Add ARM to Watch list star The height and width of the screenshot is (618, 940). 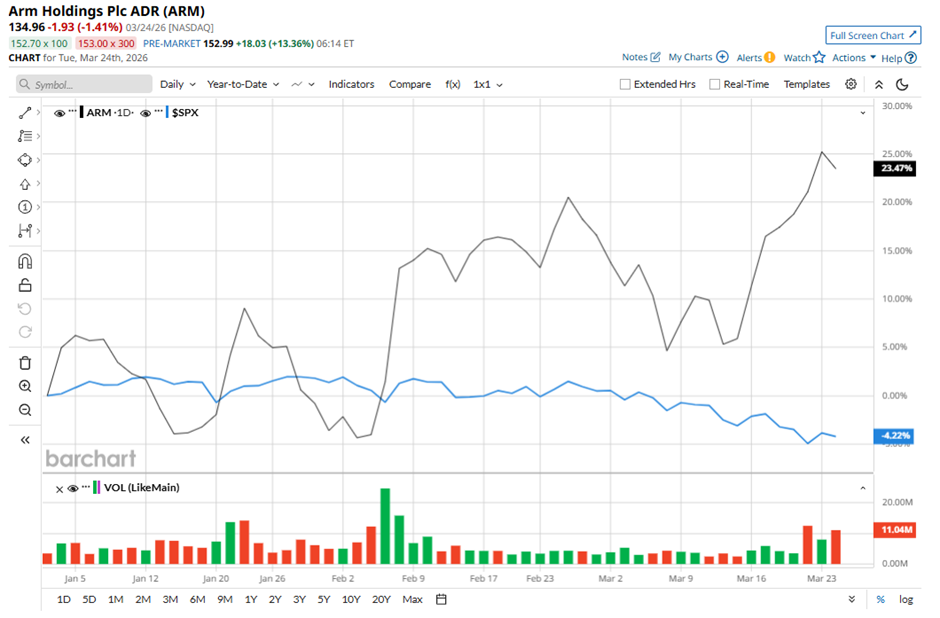pyautogui.click(x=820, y=58)
